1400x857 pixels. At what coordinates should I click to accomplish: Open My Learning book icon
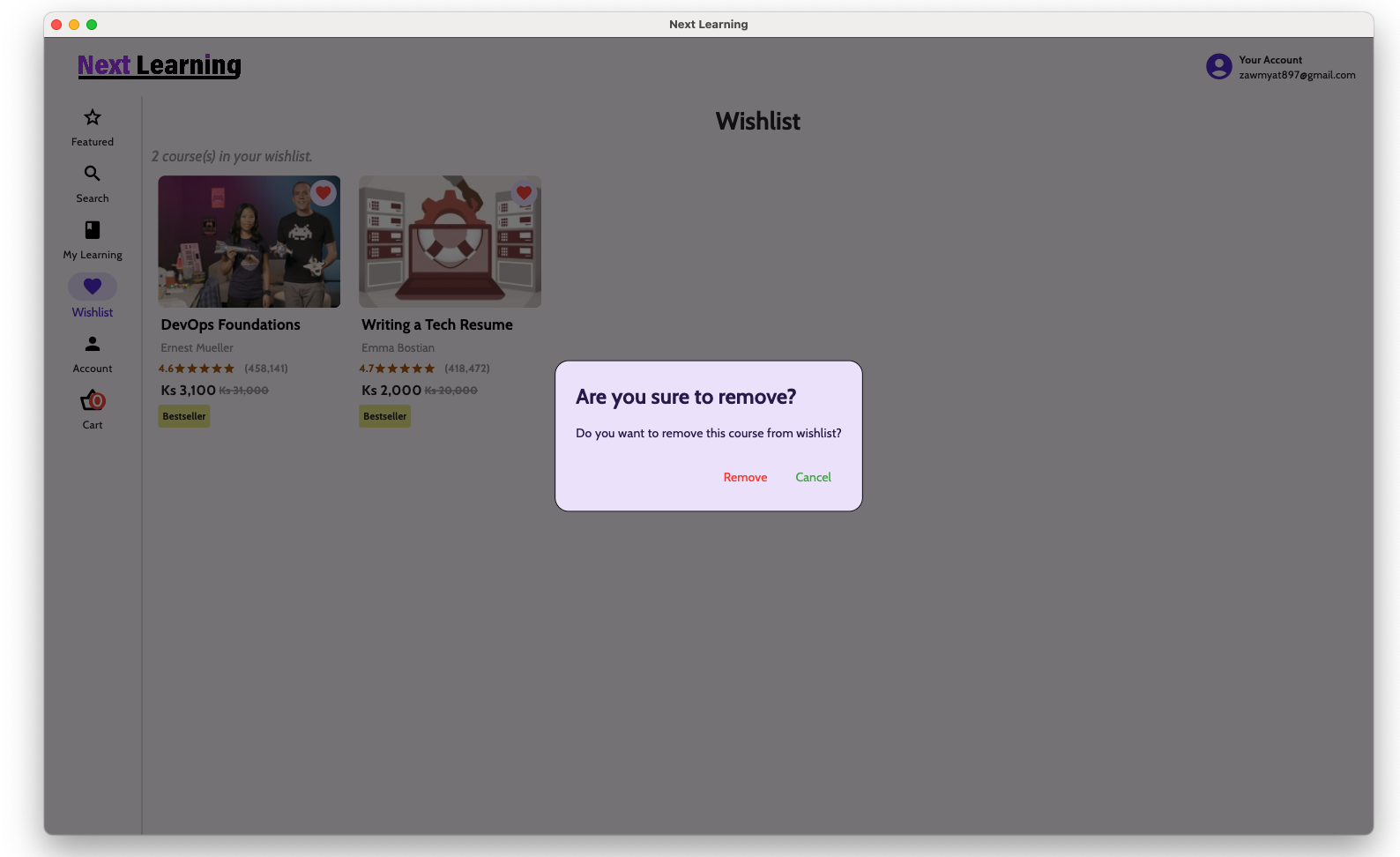(93, 230)
